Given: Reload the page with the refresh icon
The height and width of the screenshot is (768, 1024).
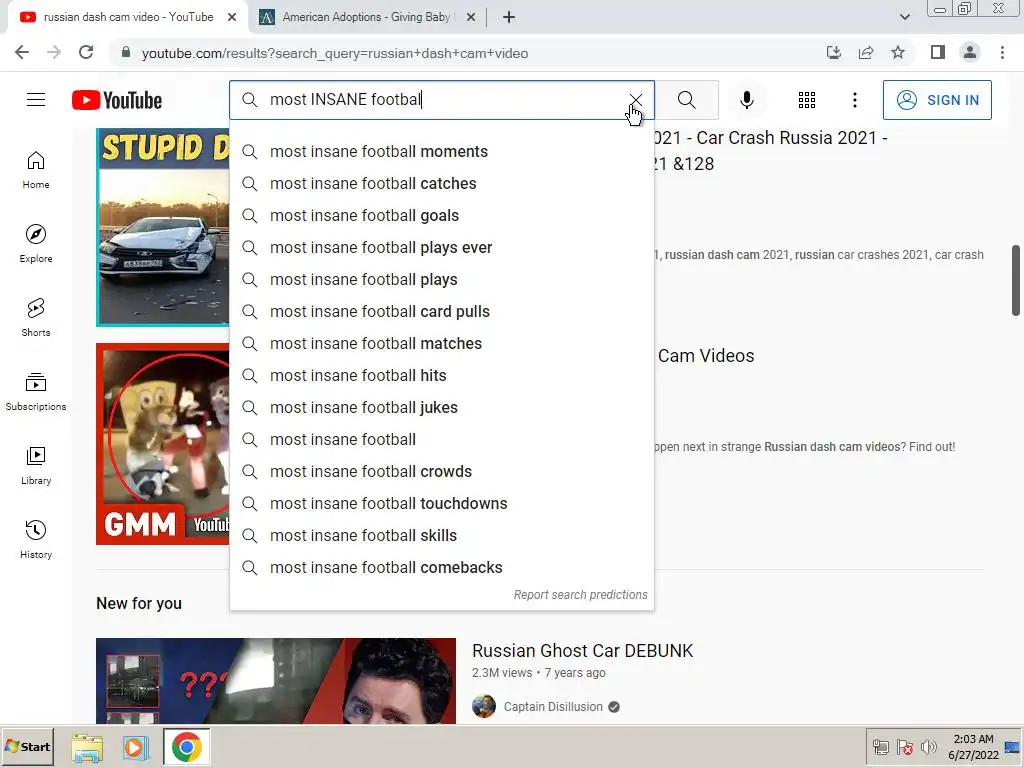Looking at the screenshot, I should (86, 53).
